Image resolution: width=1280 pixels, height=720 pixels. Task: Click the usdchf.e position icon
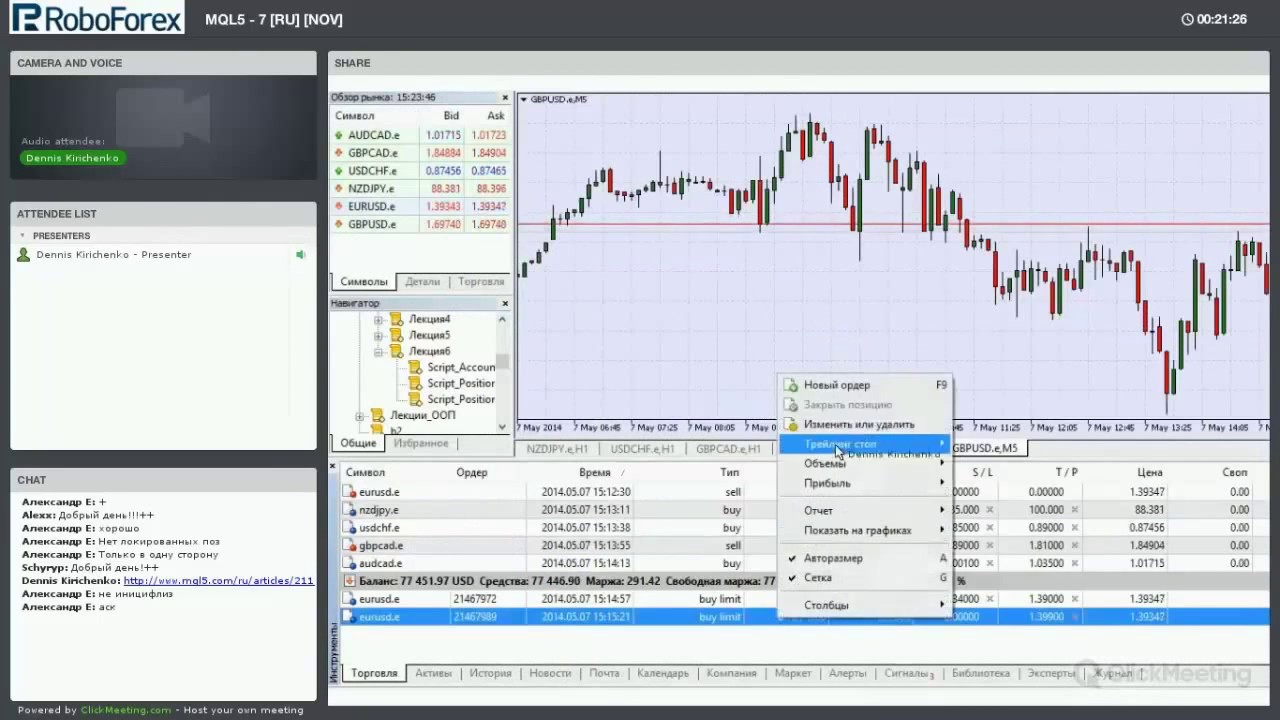[x=350, y=528]
